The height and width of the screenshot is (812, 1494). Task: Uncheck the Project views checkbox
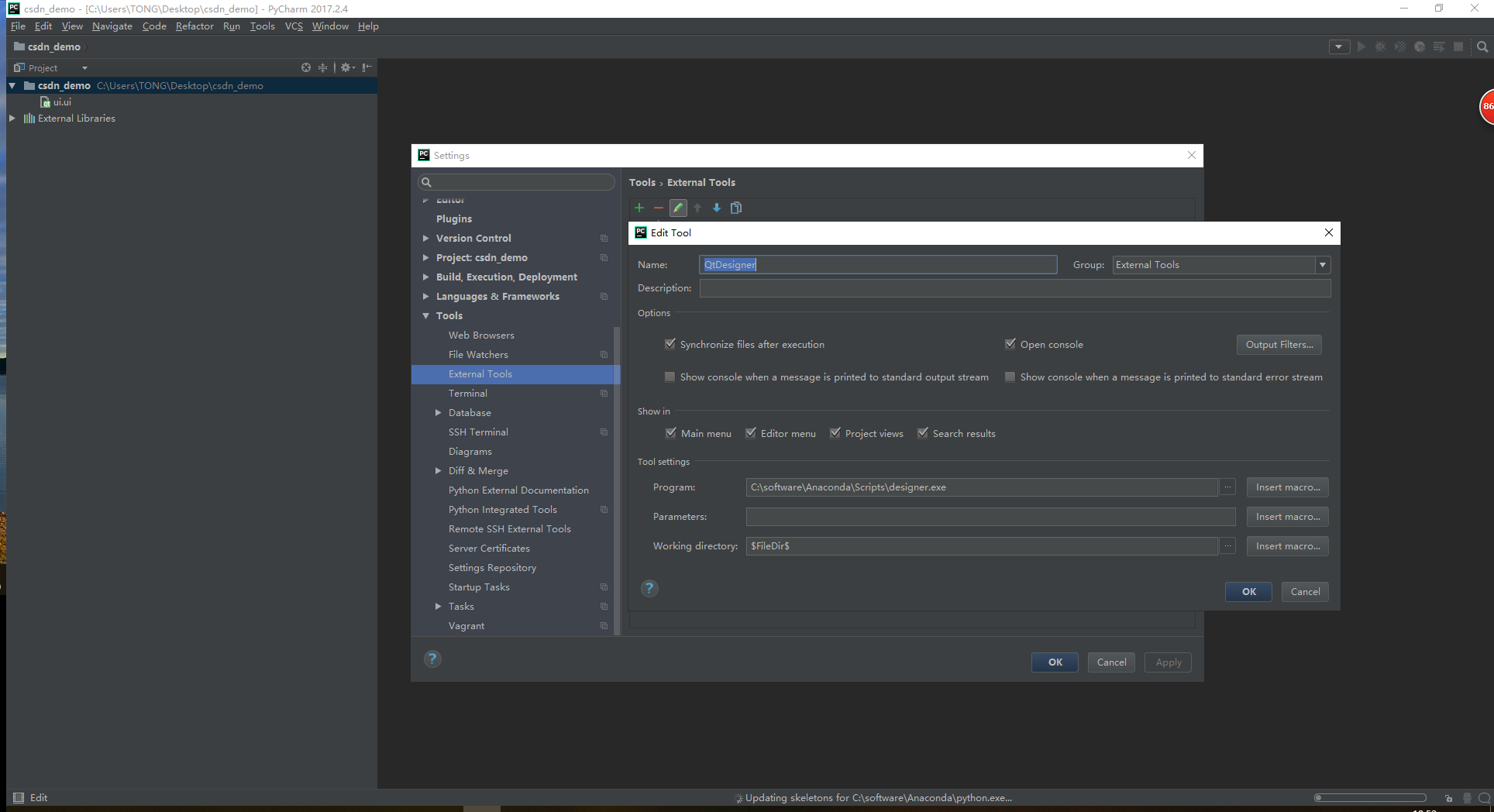(x=835, y=433)
